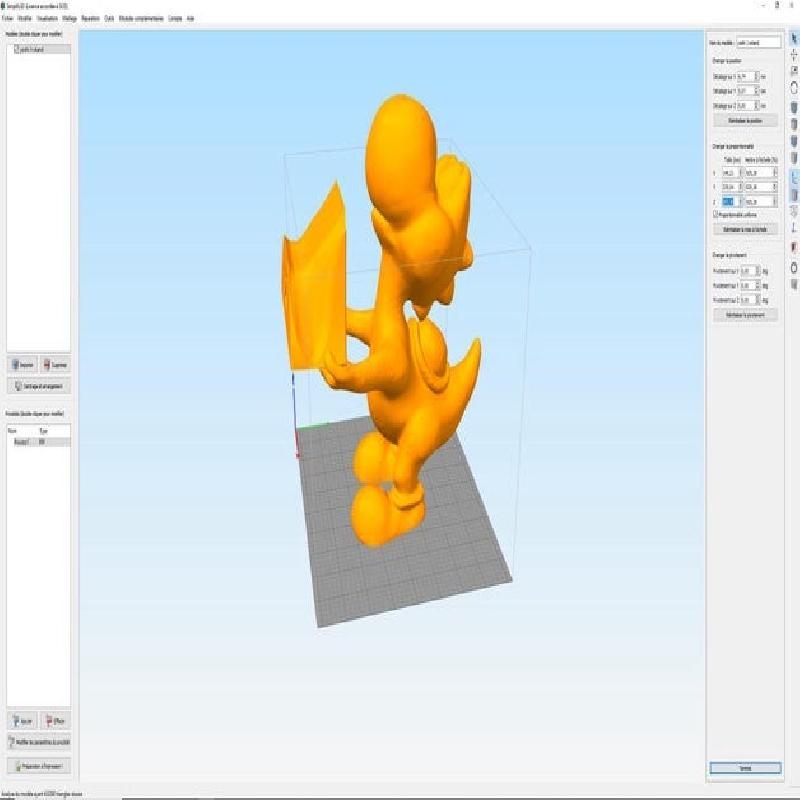This screenshot has height=800, width=800.
Task: Switch to the side view
Action: coord(794,158)
